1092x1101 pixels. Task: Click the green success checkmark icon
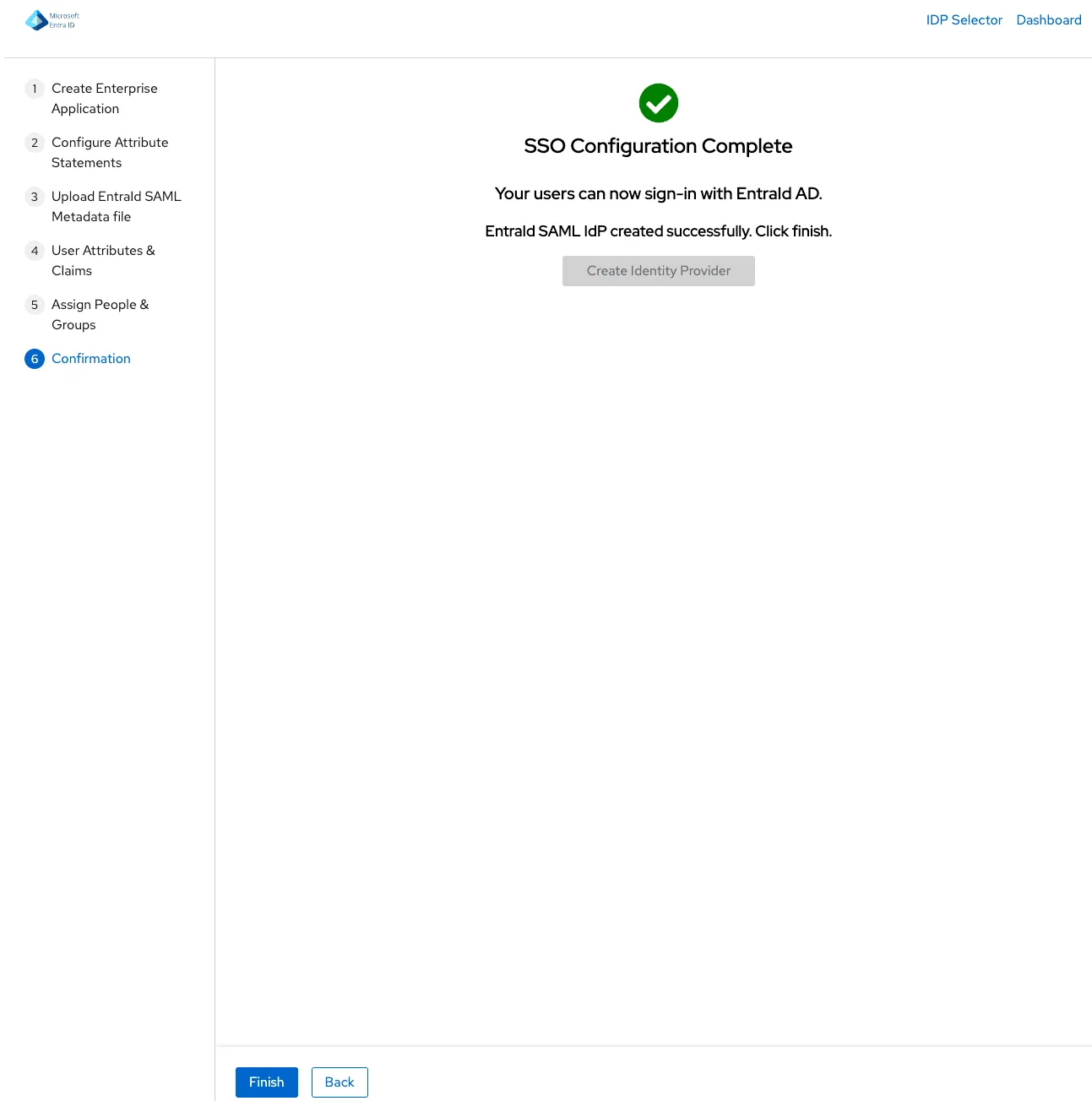[x=659, y=103]
